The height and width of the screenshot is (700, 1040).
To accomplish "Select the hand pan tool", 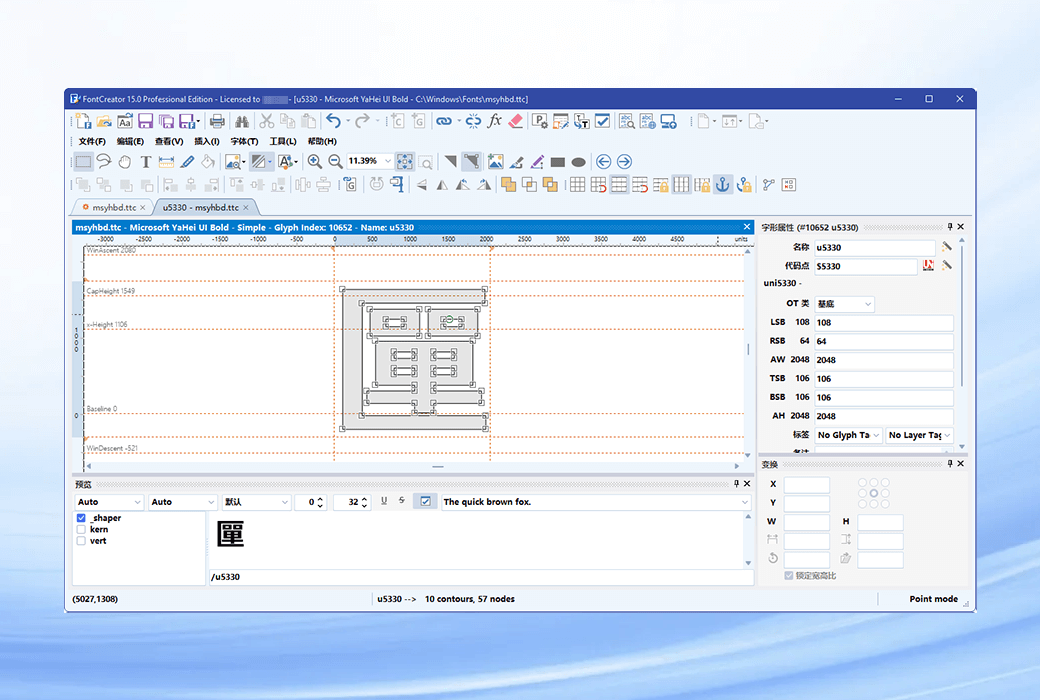I will pos(125,161).
